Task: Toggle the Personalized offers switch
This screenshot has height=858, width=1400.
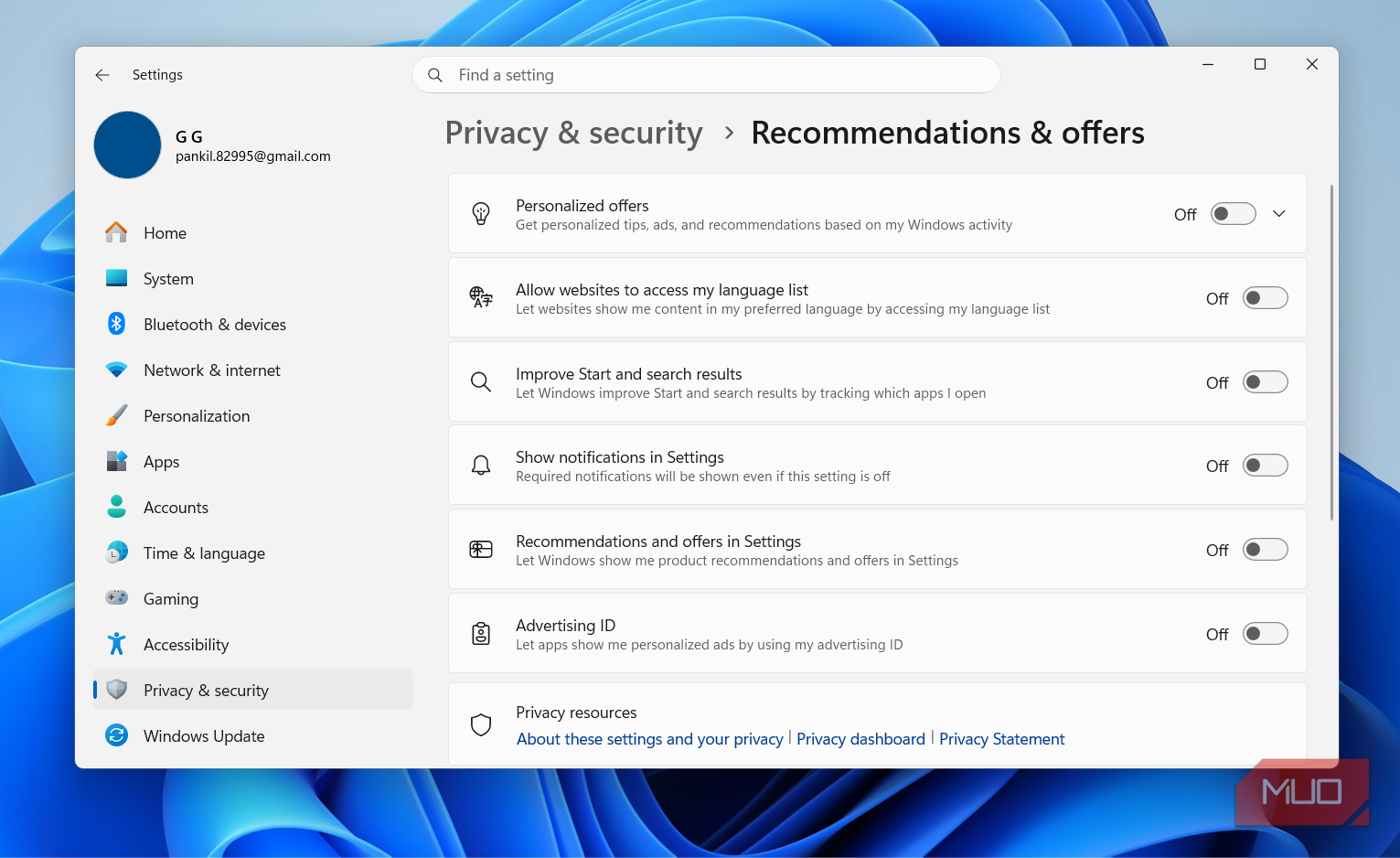Action: pos(1233,214)
